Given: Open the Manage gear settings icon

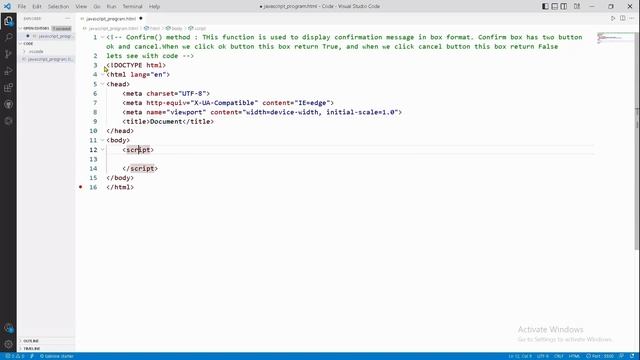Looking at the screenshot, I should point(8,344).
